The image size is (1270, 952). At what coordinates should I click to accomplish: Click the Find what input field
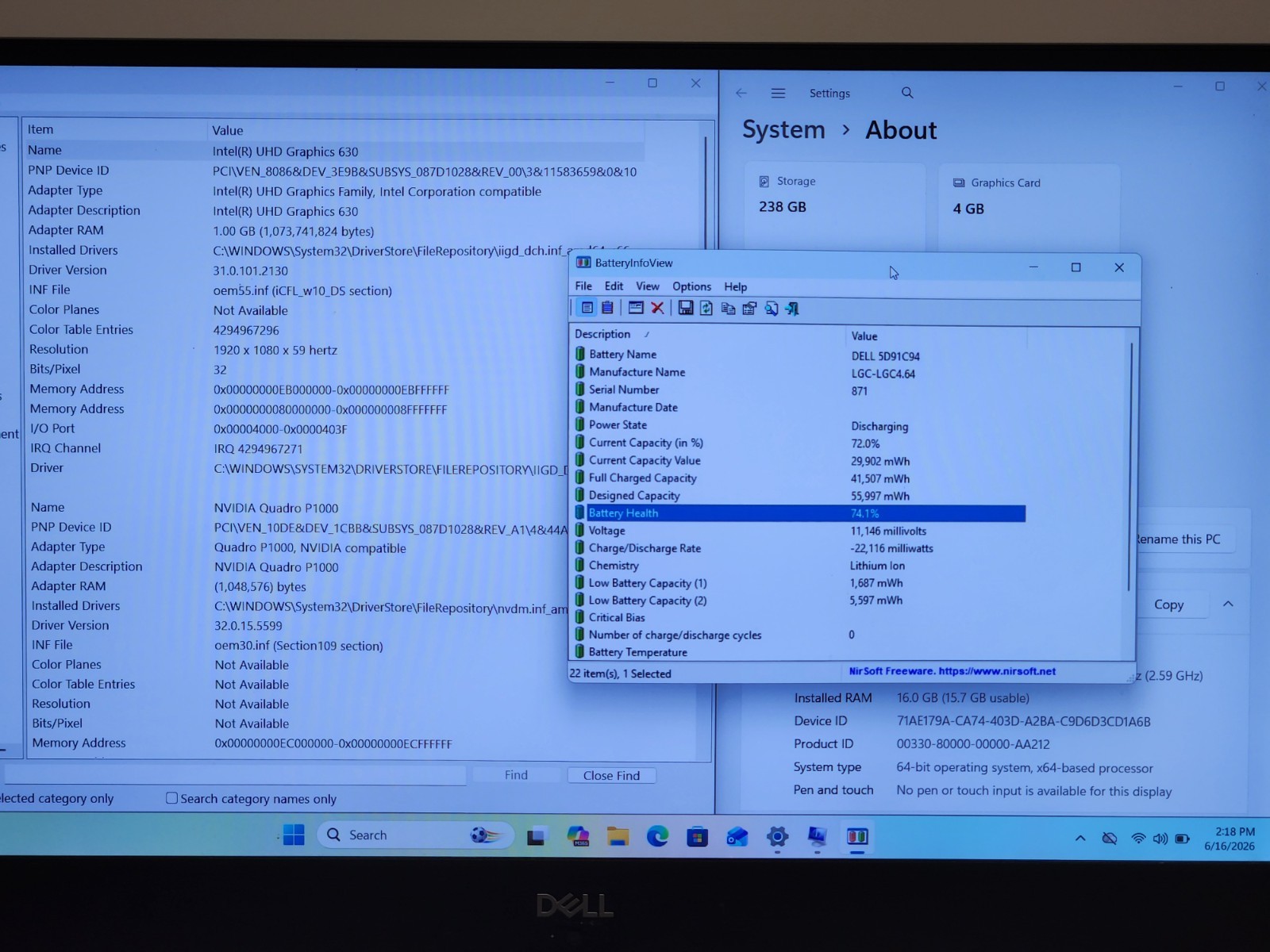pos(236,774)
